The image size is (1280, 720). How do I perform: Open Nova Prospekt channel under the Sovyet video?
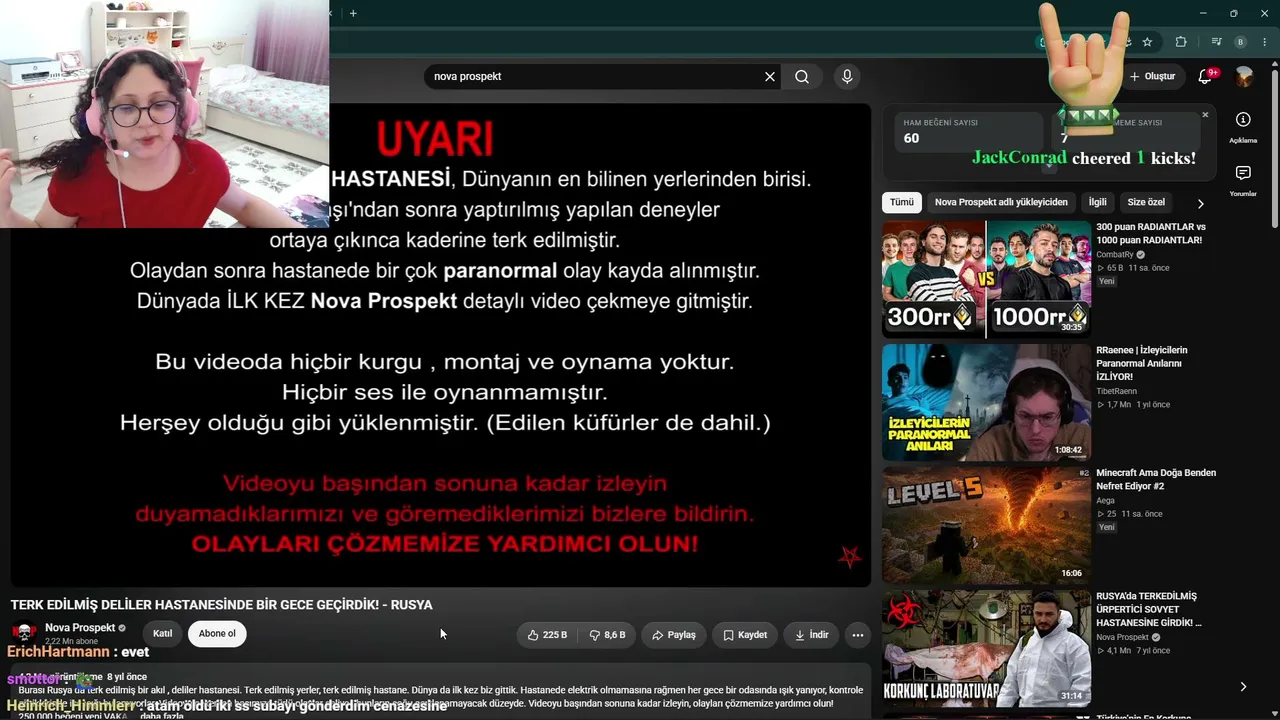[x=1122, y=637]
